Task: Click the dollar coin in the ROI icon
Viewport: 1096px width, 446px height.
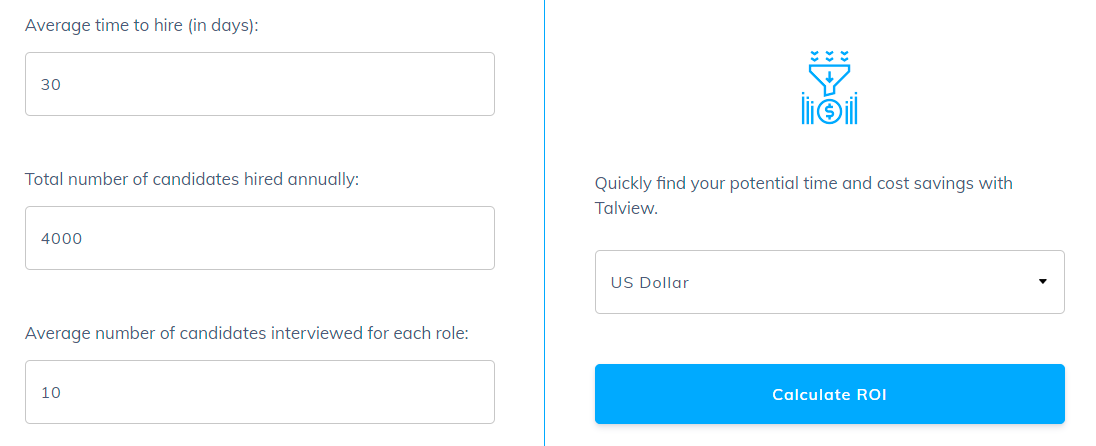Action: (x=830, y=110)
